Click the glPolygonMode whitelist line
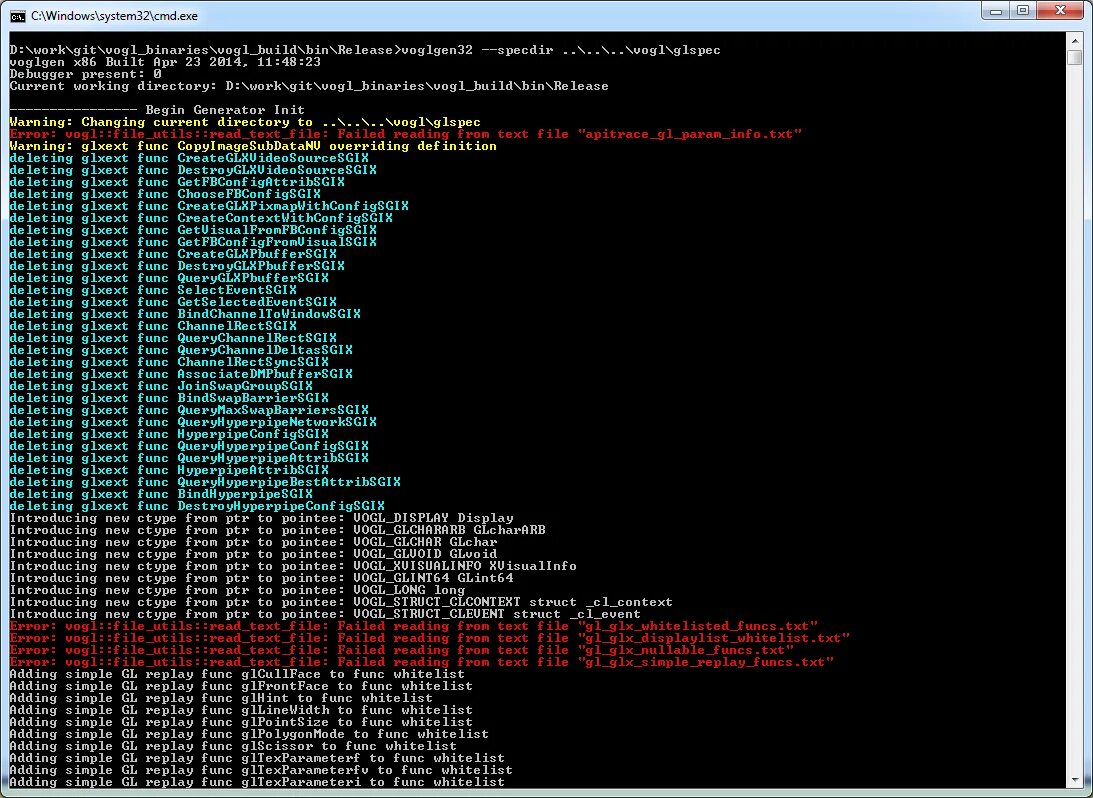Screen dimensions: 1093x798 [x=249, y=733]
